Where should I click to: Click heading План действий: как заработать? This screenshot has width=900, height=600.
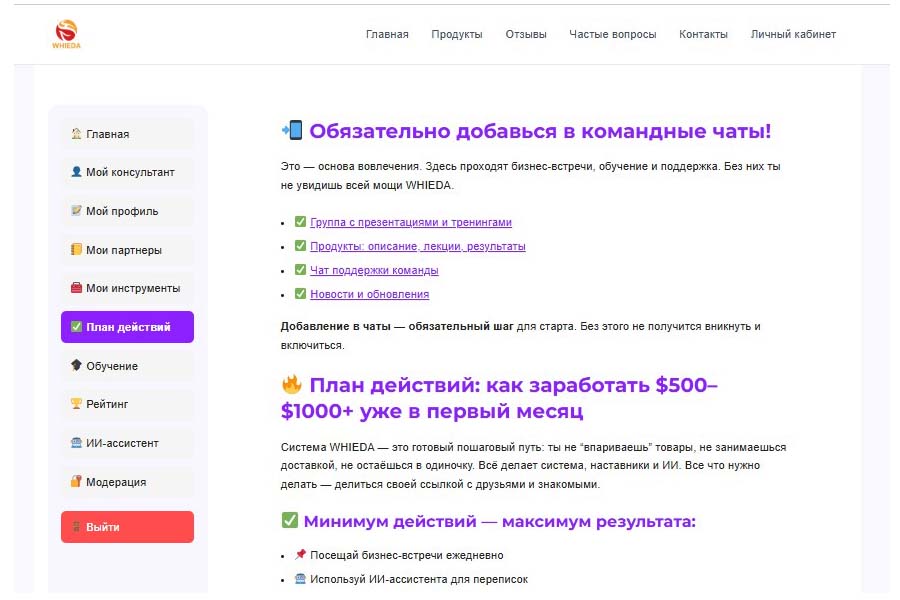point(499,398)
